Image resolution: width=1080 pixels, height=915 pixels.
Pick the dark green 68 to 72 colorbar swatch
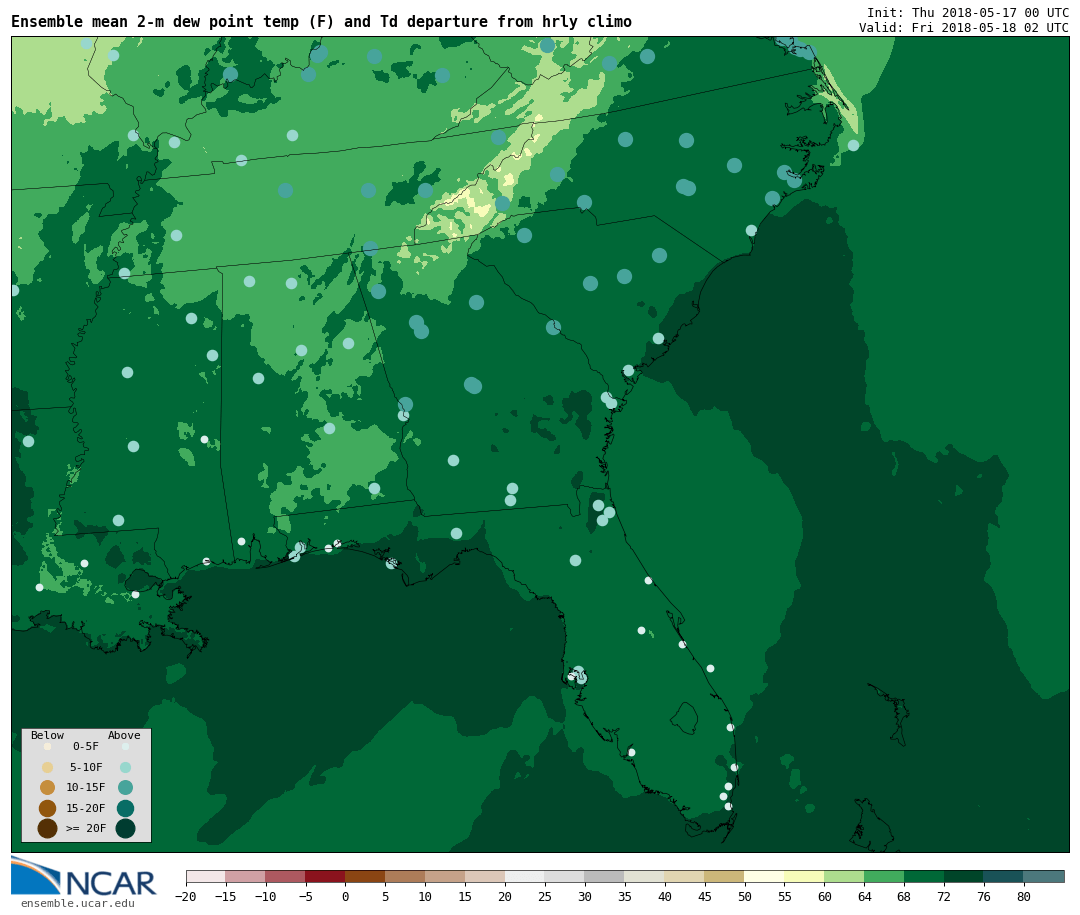[925, 876]
